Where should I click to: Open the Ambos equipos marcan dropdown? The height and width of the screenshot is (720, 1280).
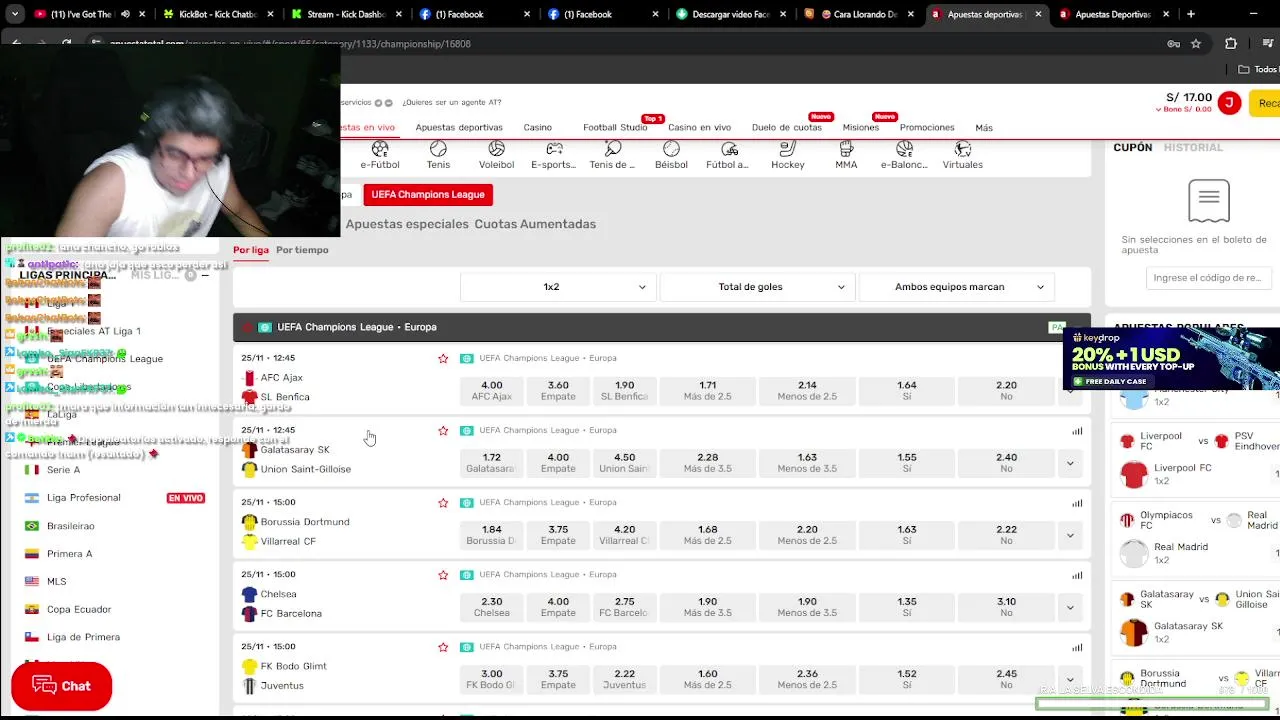coord(955,287)
